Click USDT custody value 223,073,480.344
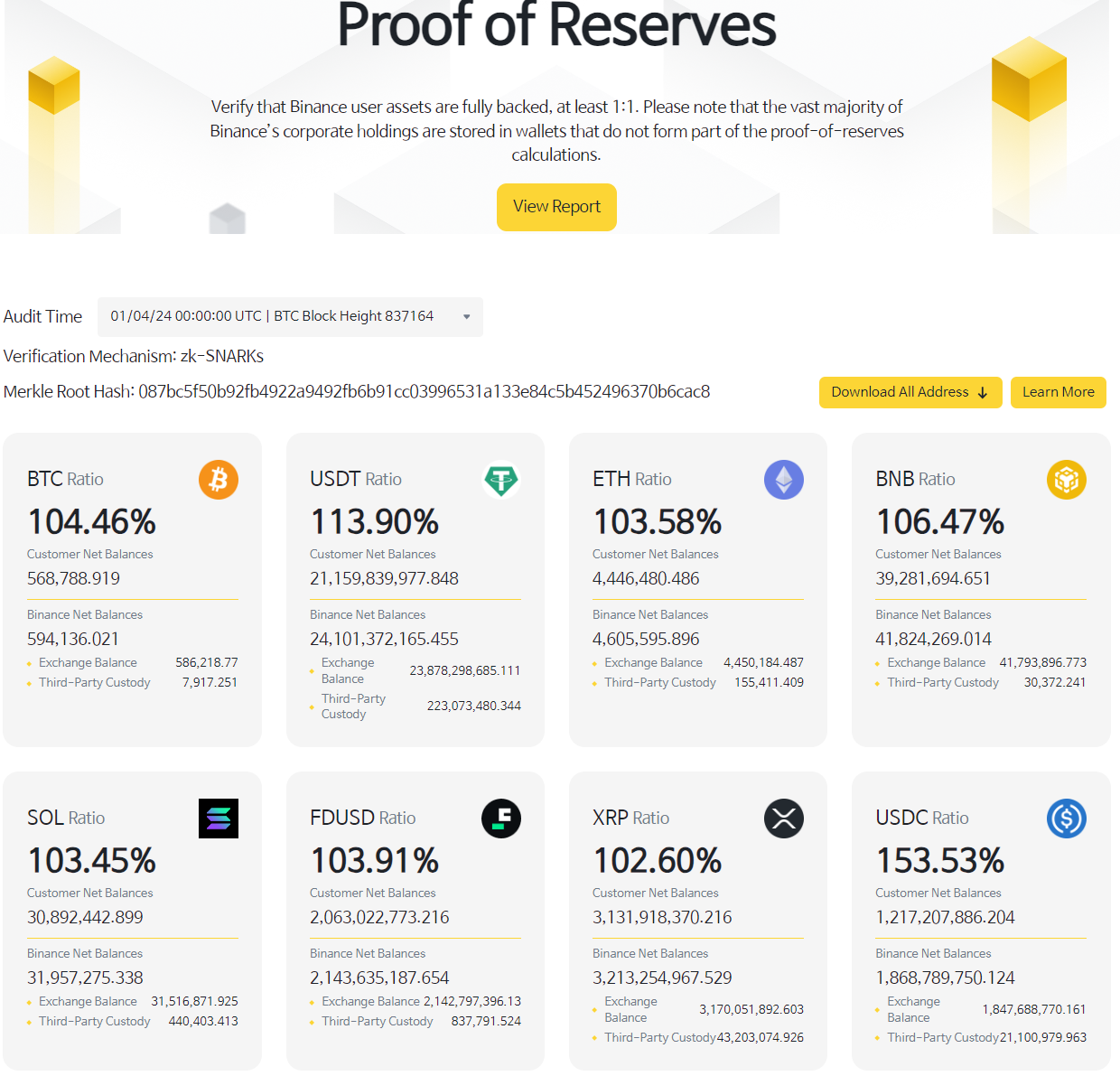 [474, 706]
